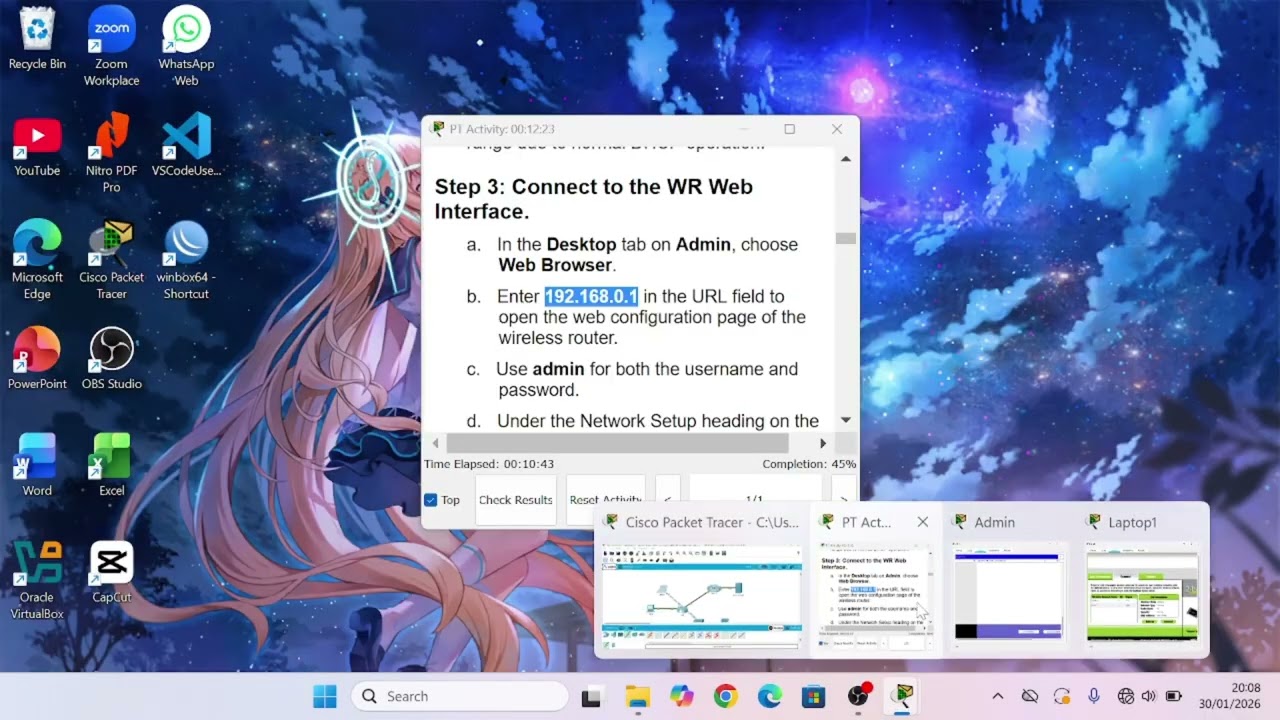Open the YouTube desktop shortcut
The height and width of the screenshot is (720, 1280).
click(37, 146)
